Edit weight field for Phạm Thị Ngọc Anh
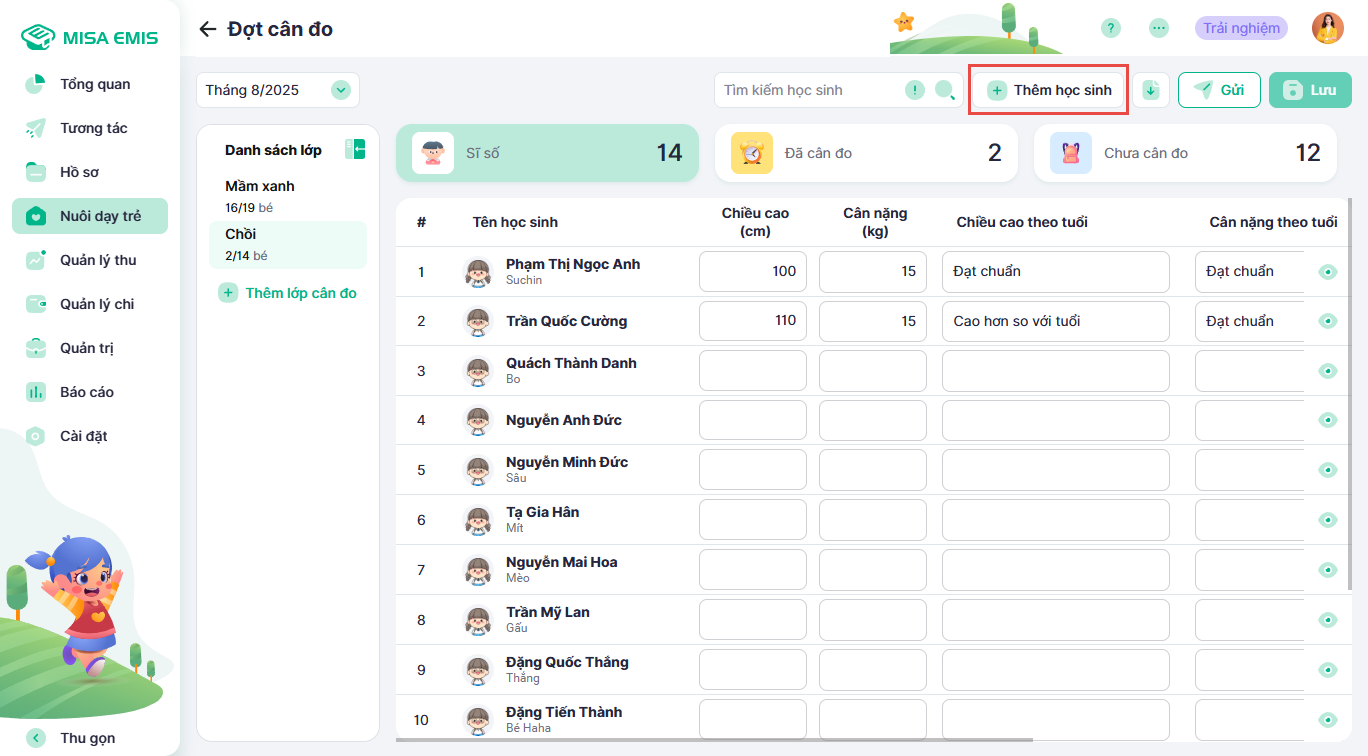 point(873,271)
